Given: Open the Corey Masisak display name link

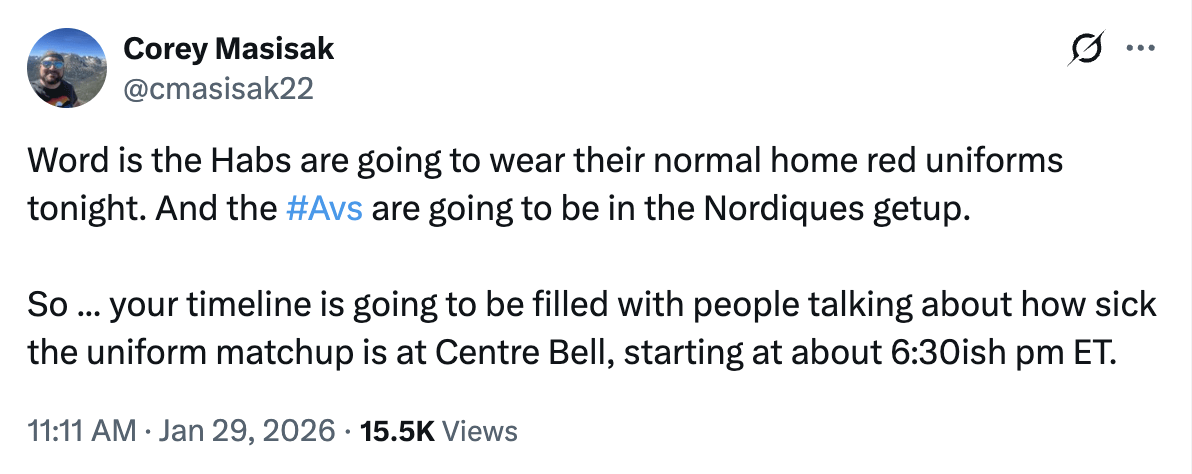Looking at the screenshot, I should (x=227, y=48).
